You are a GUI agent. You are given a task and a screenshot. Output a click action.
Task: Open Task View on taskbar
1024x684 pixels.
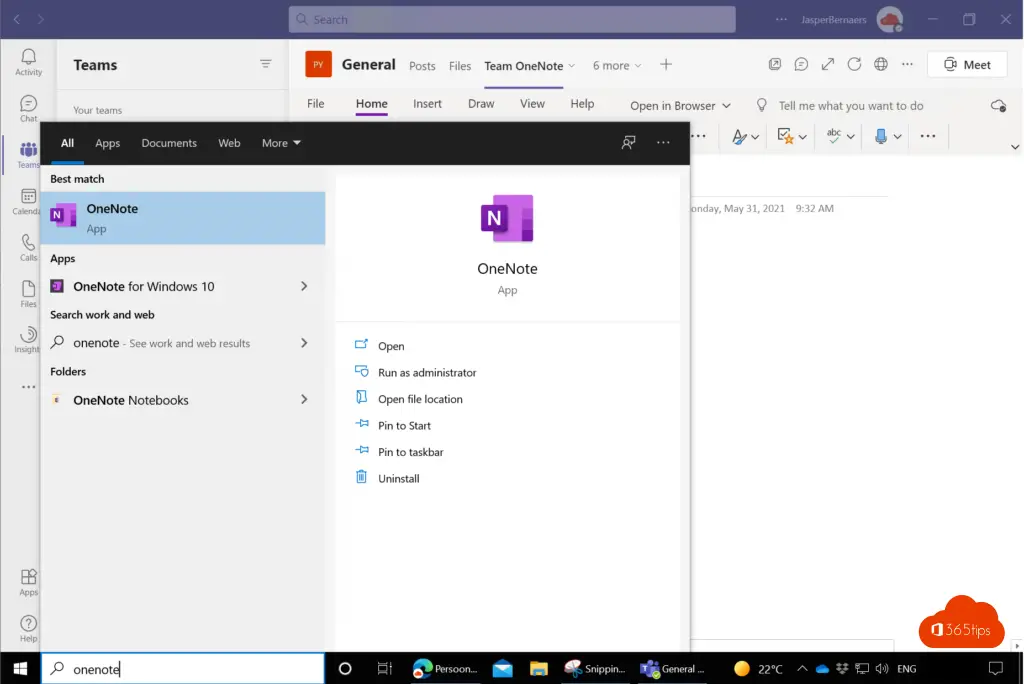[x=385, y=668]
